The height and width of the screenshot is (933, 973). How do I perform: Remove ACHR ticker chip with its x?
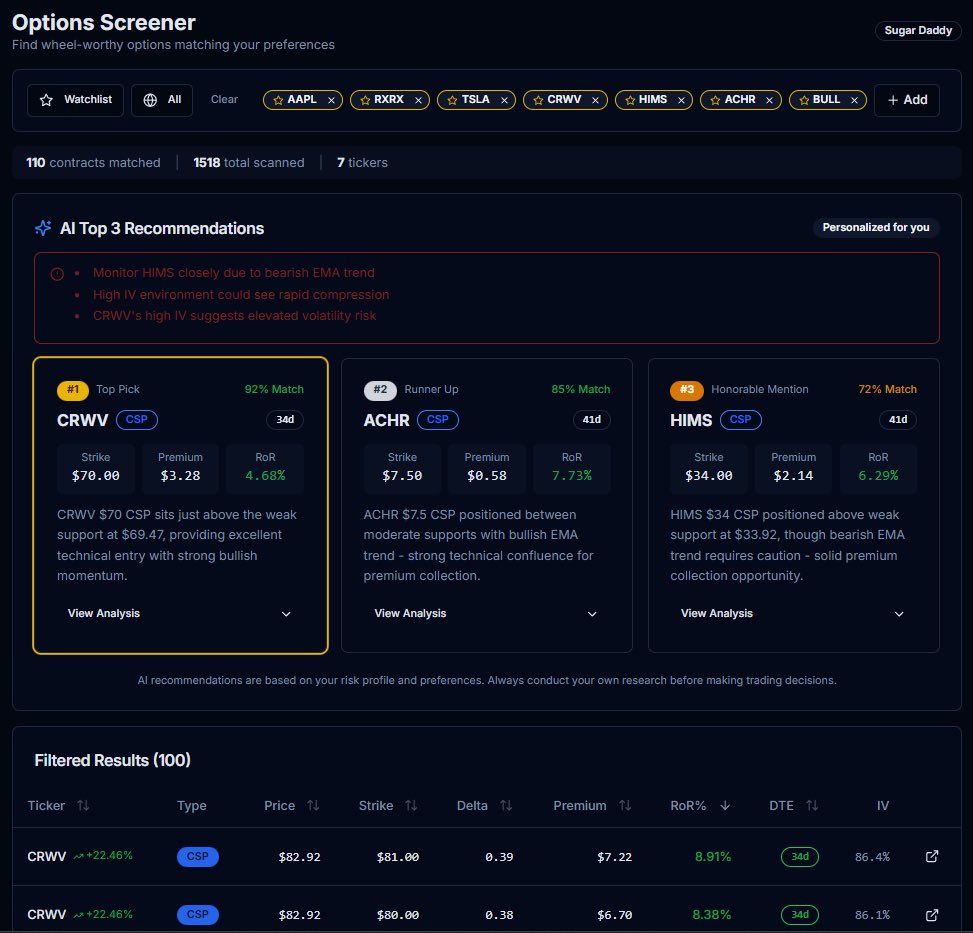pyautogui.click(x=769, y=100)
